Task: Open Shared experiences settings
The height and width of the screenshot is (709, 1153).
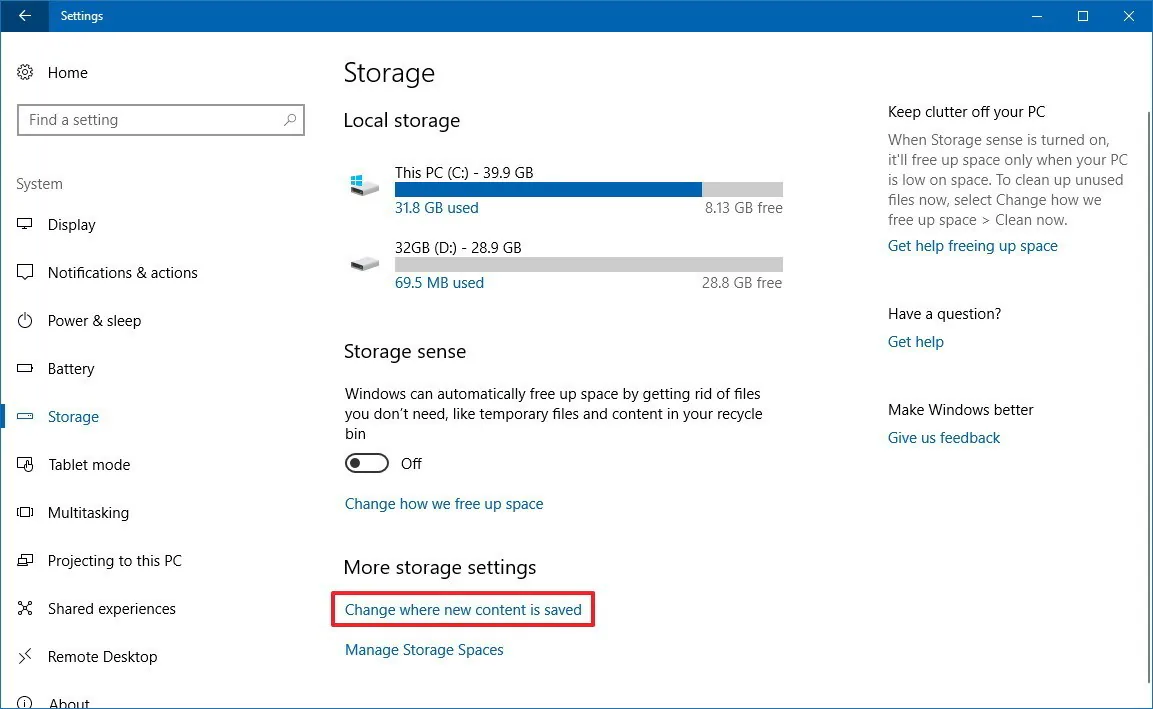Action: pos(112,608)
